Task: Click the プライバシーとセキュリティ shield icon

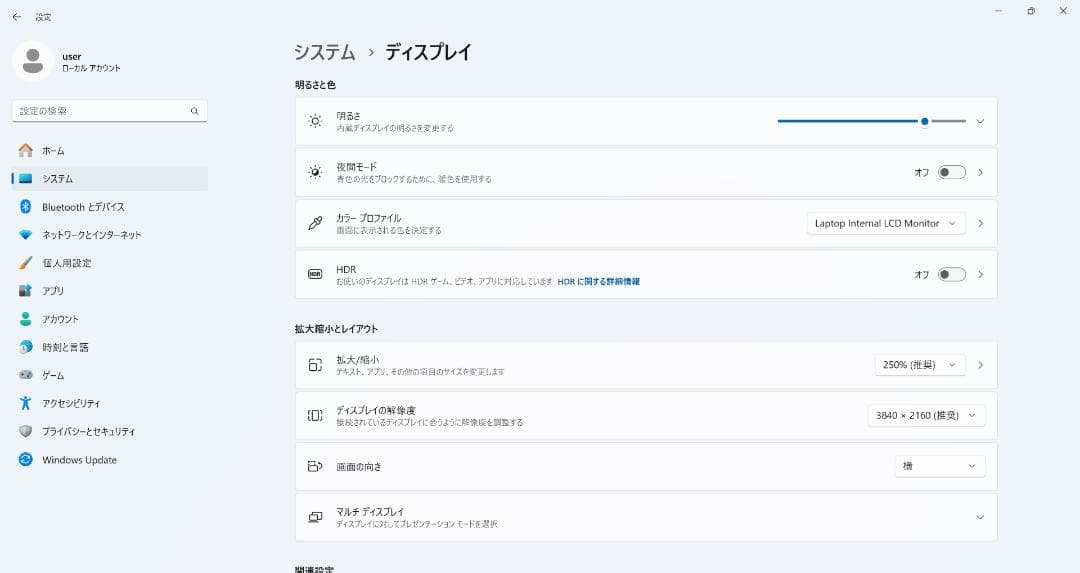Action: coord(26,432)
